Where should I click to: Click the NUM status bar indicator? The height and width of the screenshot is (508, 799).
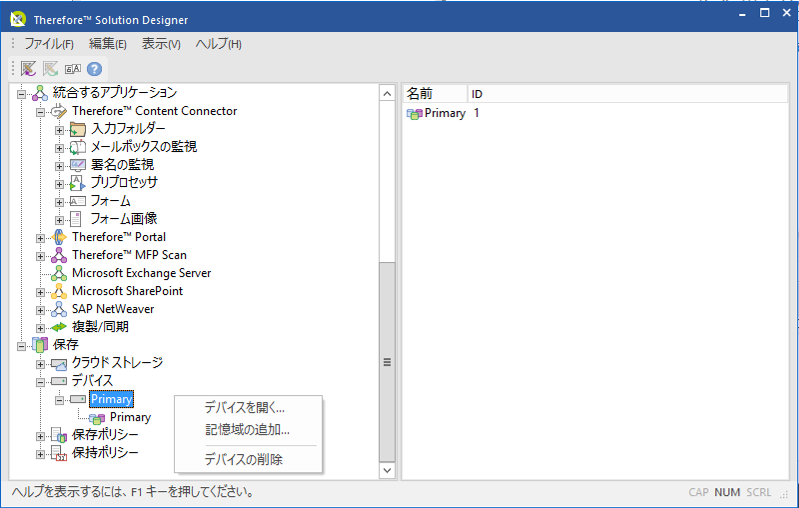[x=727, y=492]
